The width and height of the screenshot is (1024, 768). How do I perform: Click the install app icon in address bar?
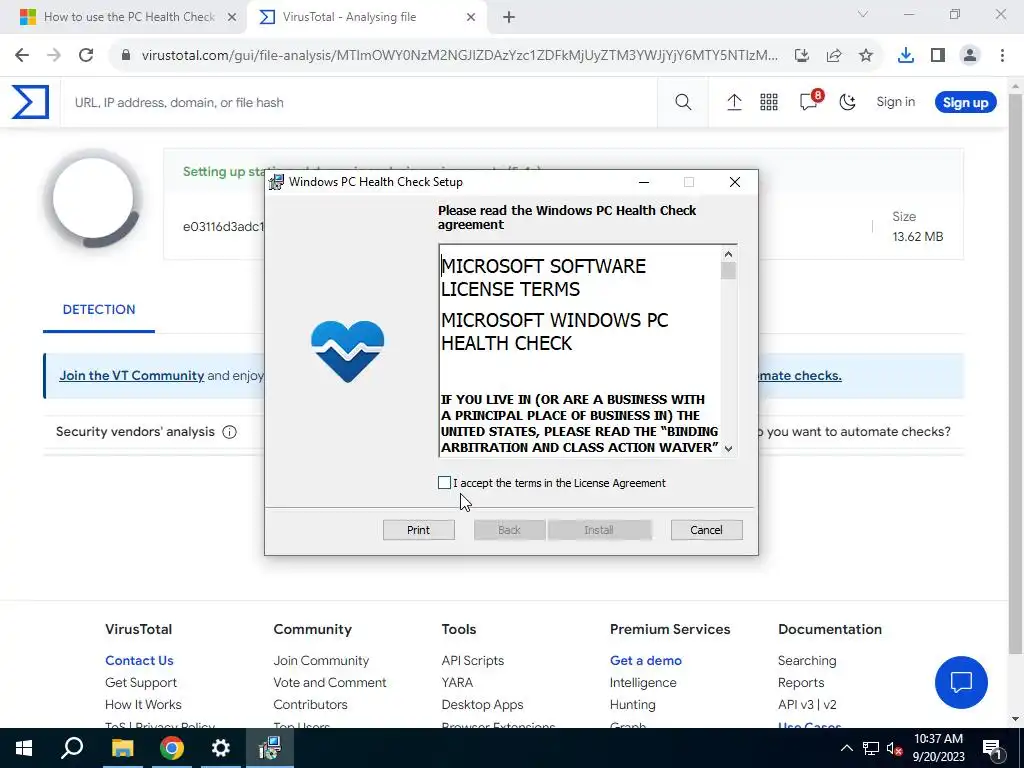point(802,56)
